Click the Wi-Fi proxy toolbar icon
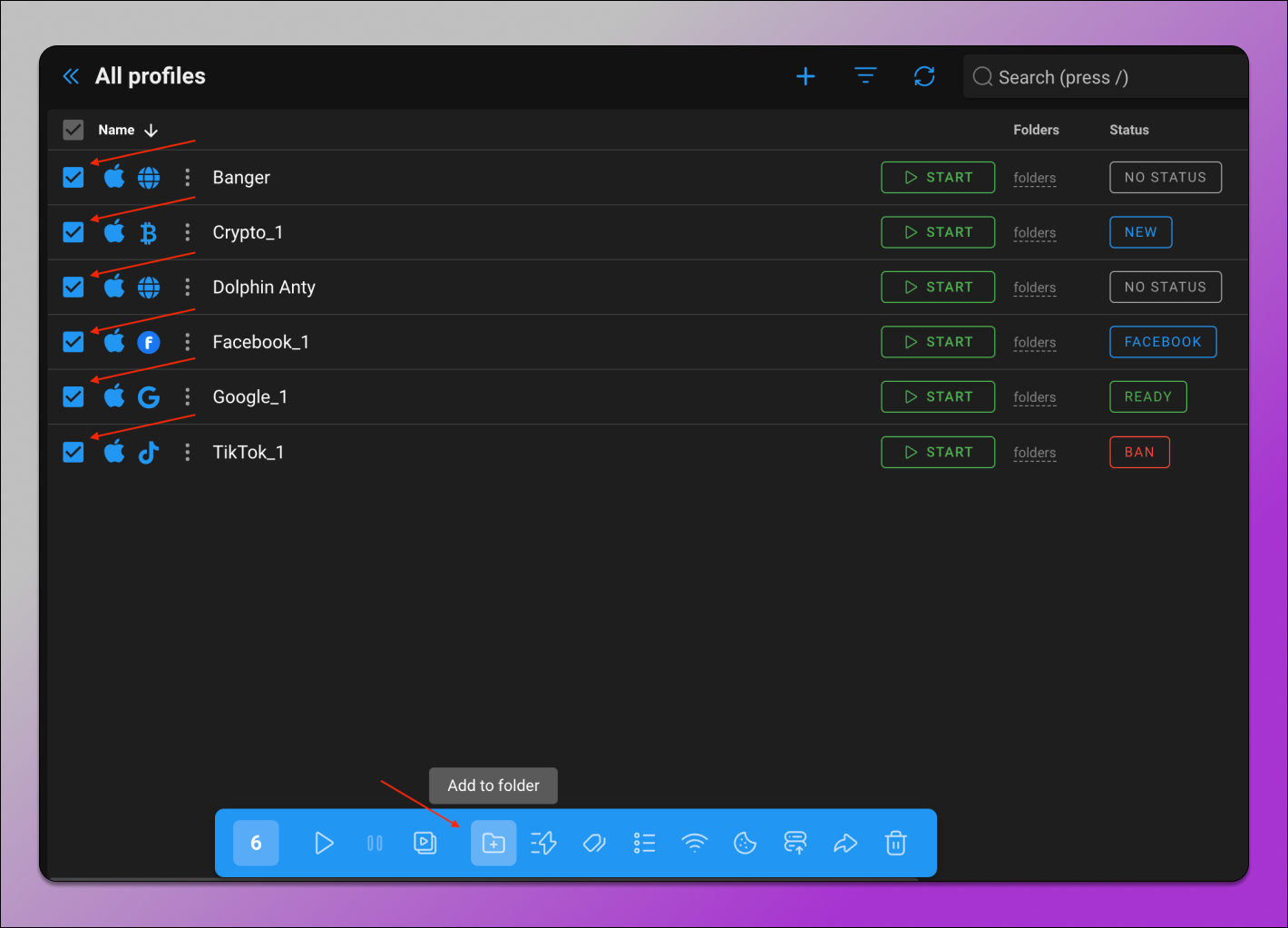This screenshot has height=928, width=1288. point(695,843)
